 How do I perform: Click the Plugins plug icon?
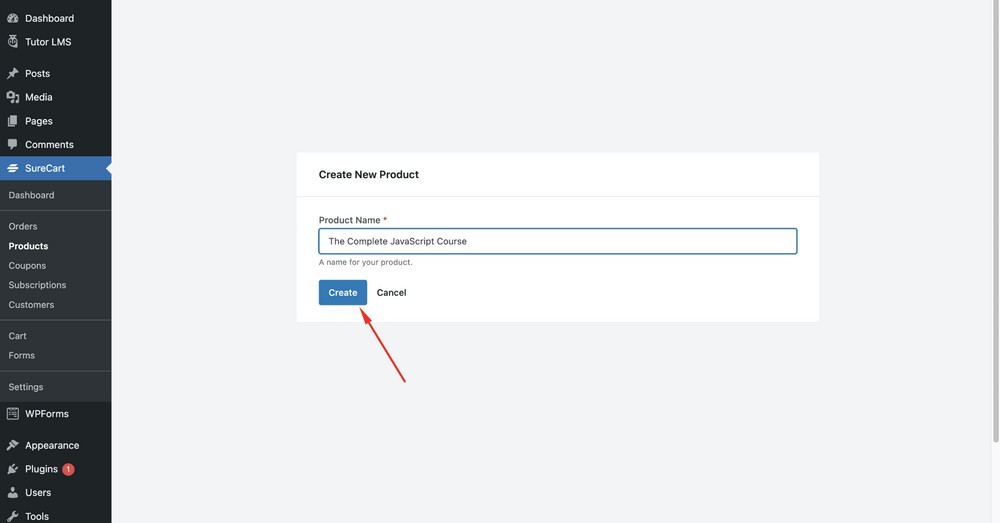coord(13,469)
